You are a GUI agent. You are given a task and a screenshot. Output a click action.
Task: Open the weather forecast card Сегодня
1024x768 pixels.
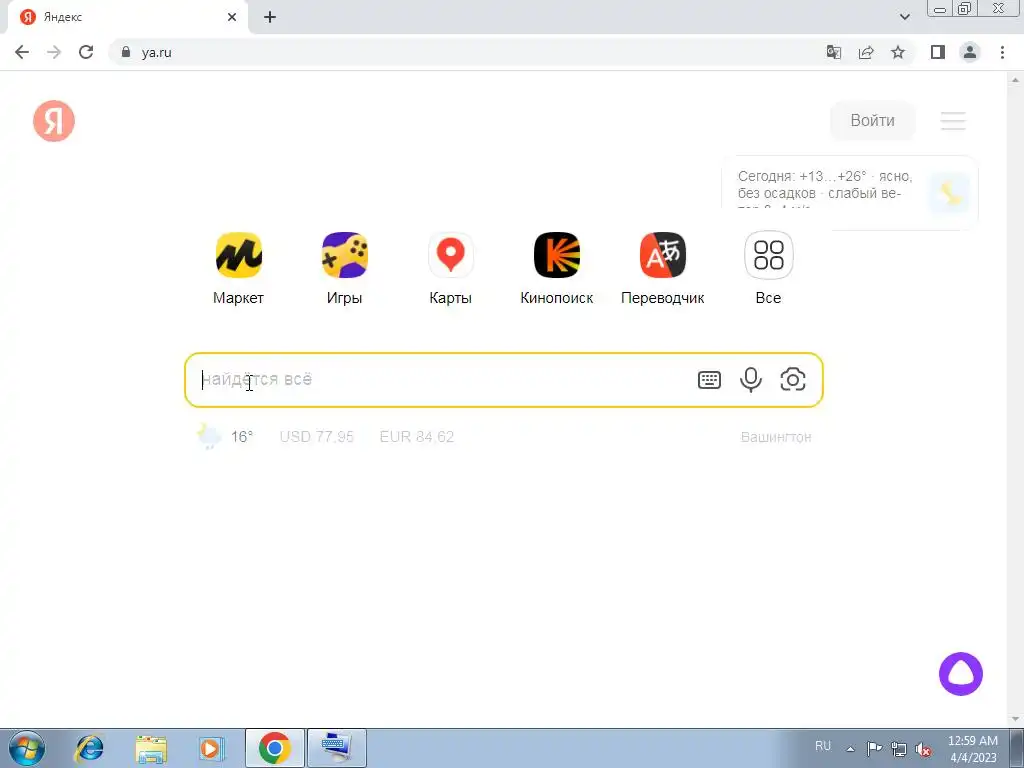pos(850,192)
